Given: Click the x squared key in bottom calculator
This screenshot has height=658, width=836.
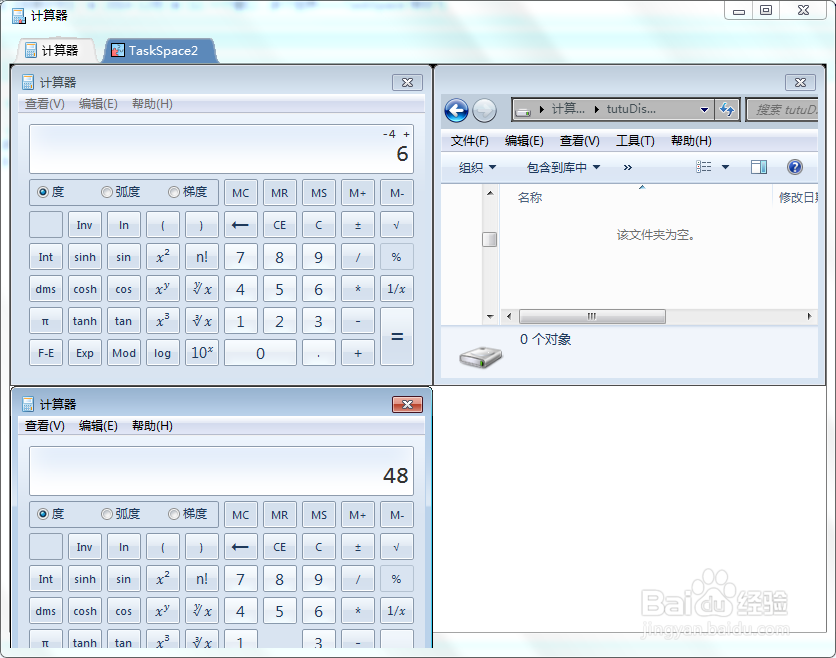Looking at the screenshot, I should coord(163,579).
